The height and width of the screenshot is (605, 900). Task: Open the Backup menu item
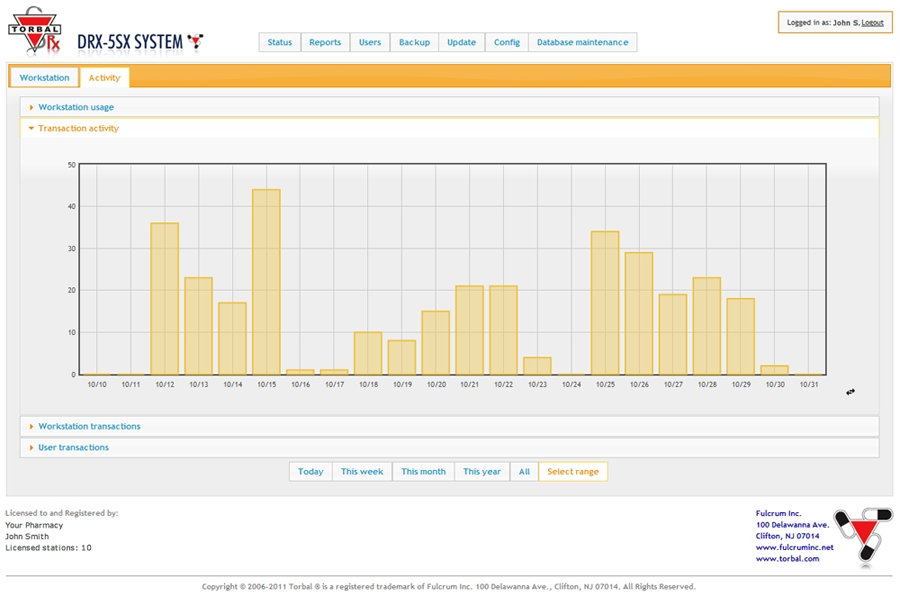pos(414,42)
